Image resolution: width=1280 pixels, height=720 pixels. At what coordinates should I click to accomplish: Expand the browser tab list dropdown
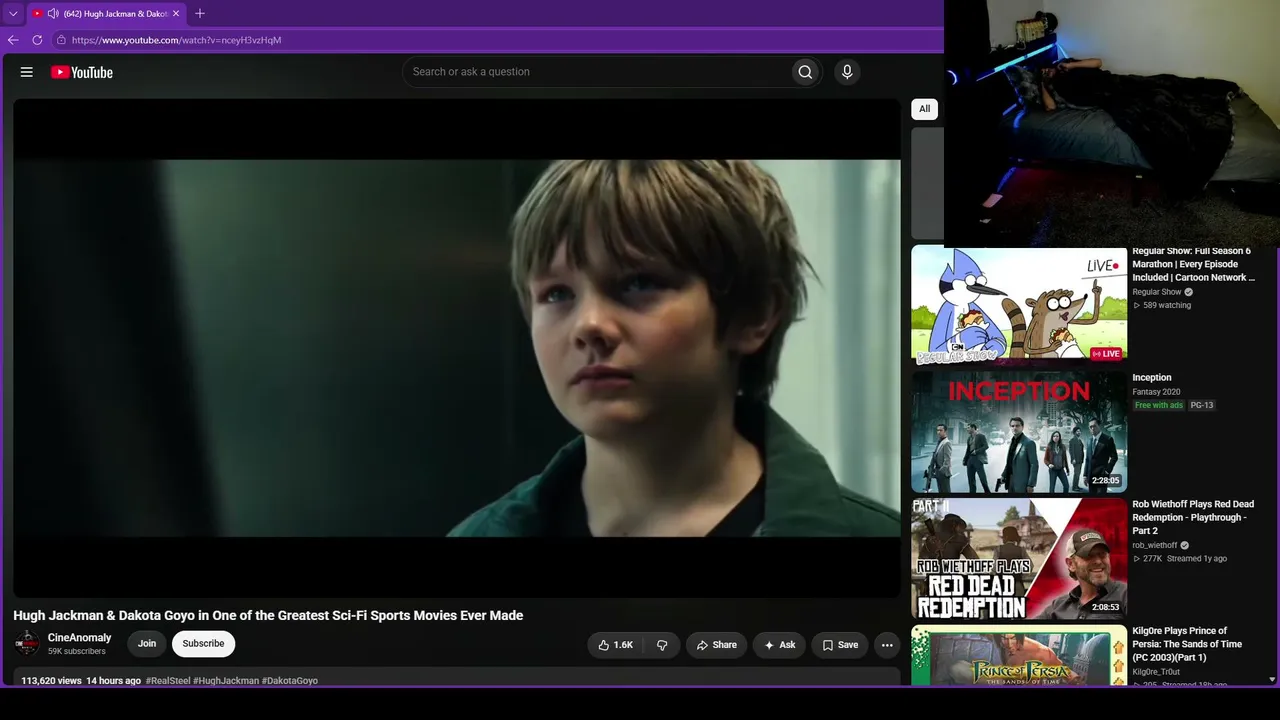tap(13, 14)
